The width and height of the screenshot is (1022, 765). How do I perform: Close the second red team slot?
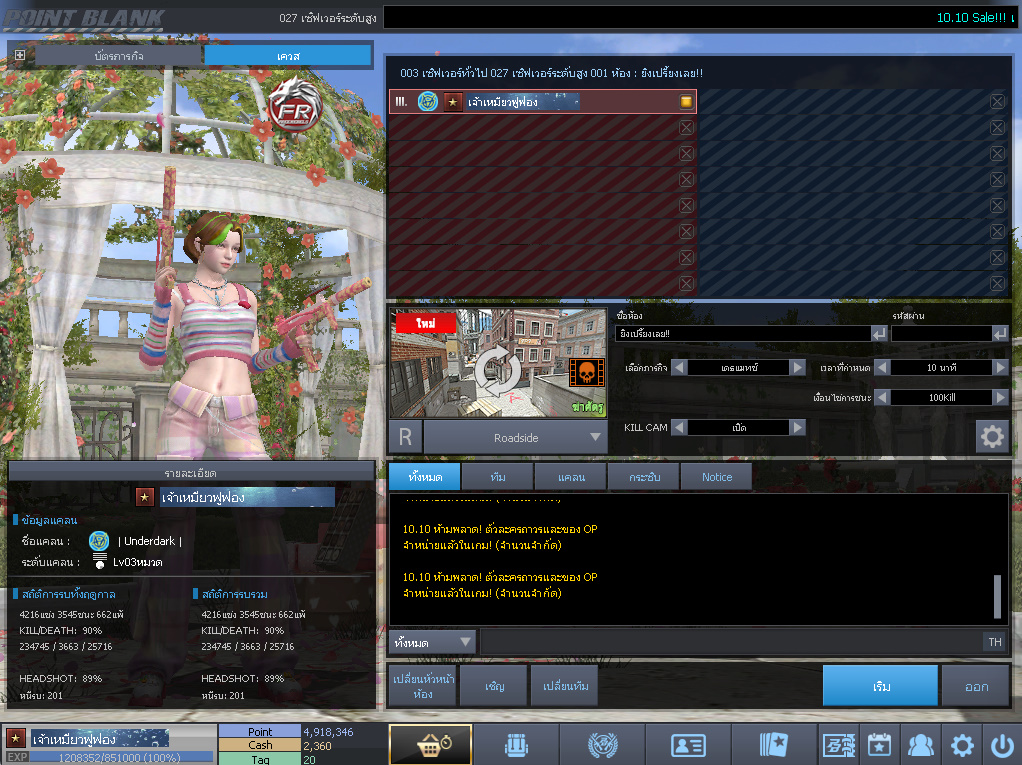(686, 128)
